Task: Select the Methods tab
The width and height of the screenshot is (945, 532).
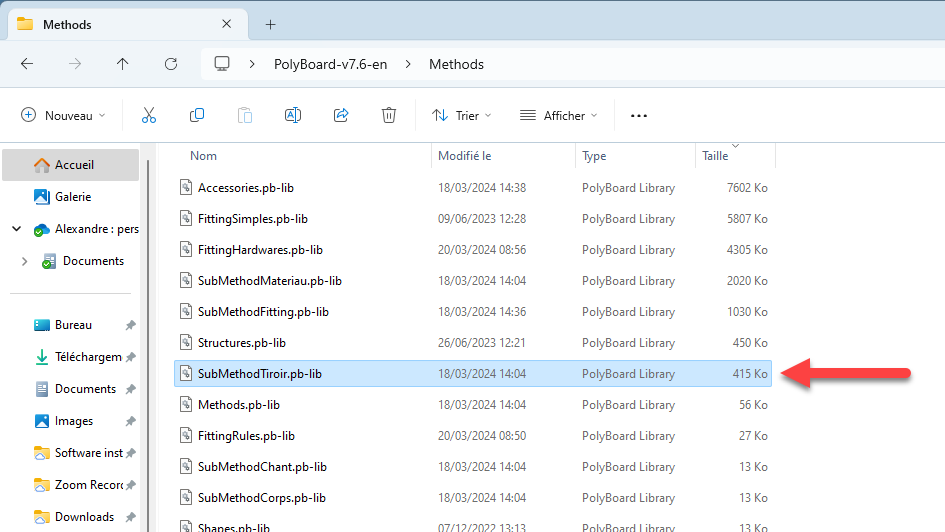Action: (x=127, y=24)
